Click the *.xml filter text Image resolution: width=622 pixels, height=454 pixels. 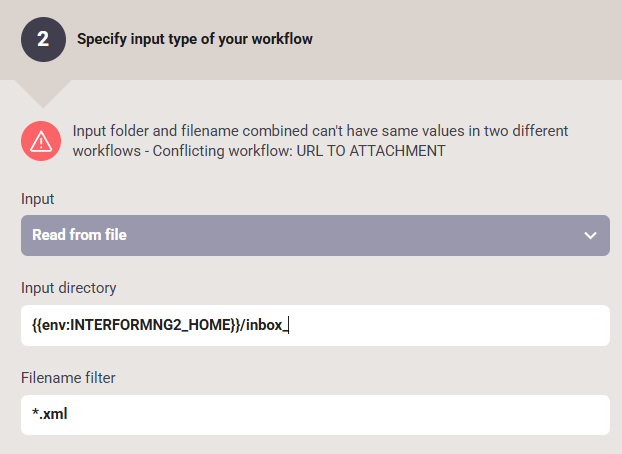[x=50, y=414]
